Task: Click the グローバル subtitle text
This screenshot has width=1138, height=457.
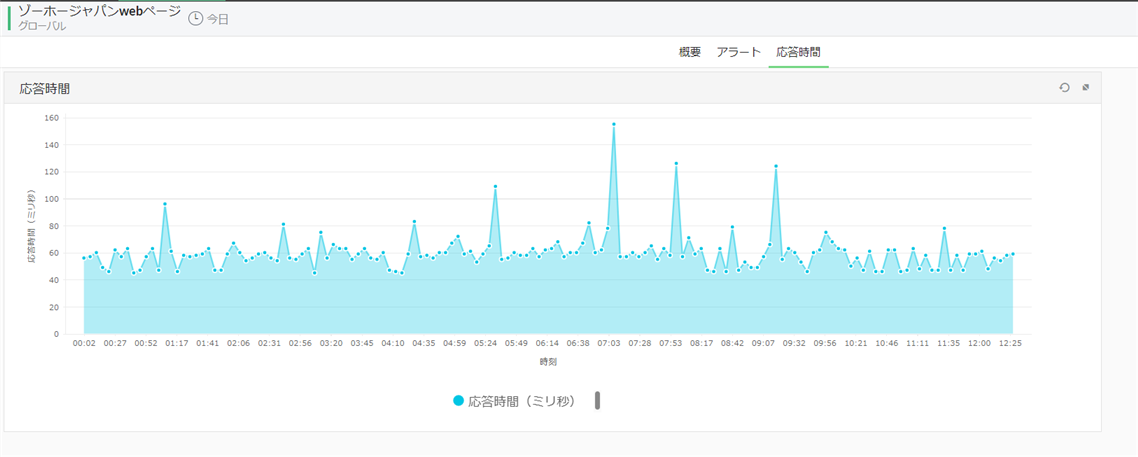Action: (42, 26)
